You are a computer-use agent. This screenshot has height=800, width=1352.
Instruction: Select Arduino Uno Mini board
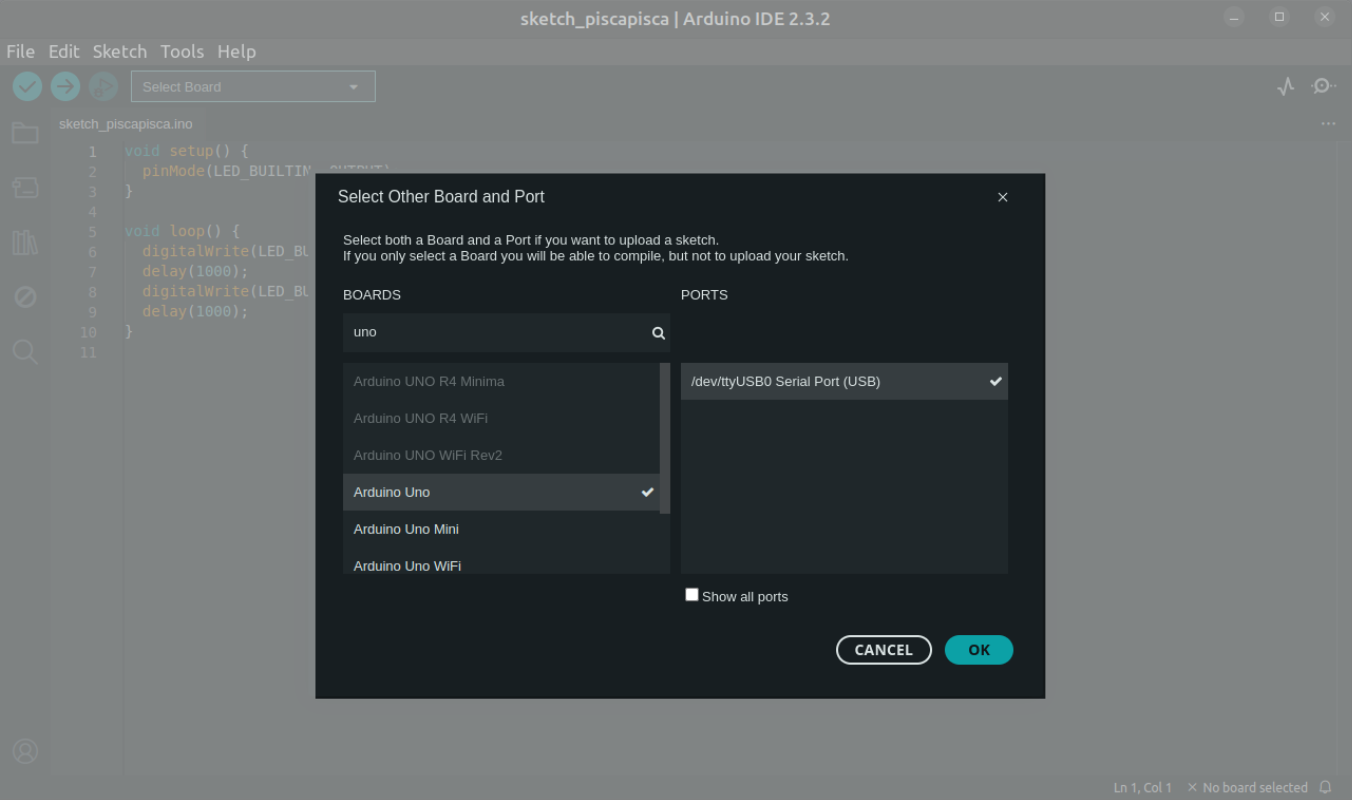click(x=501, y=529)
